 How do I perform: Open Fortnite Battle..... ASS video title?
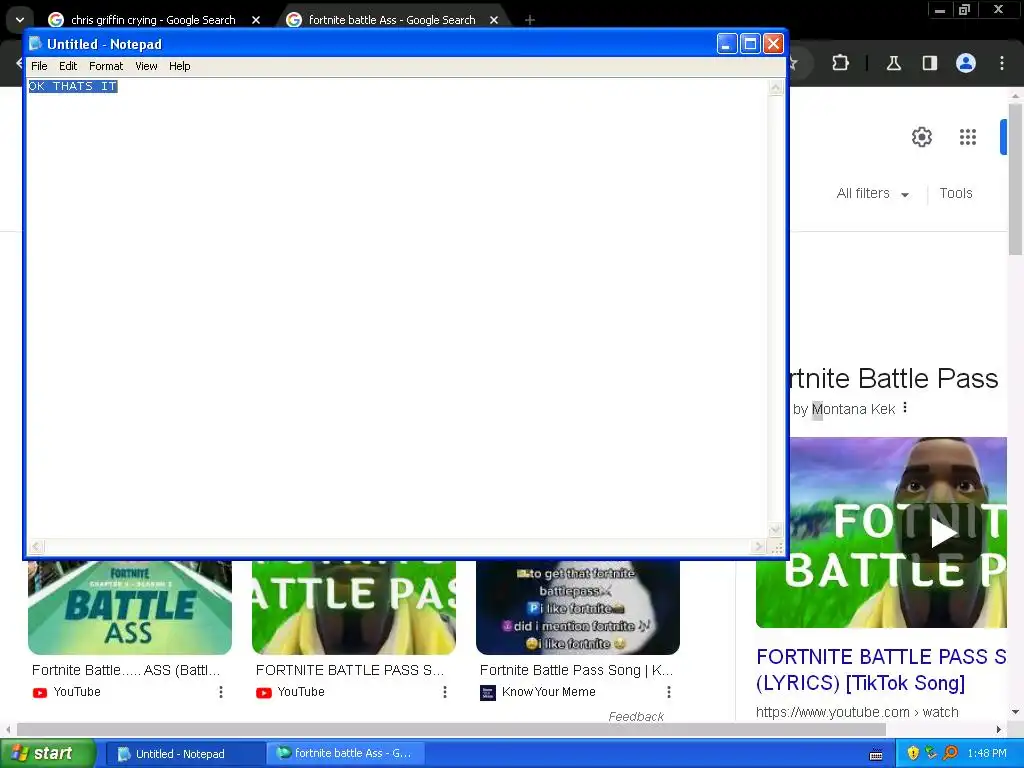(x=126, y=670)
